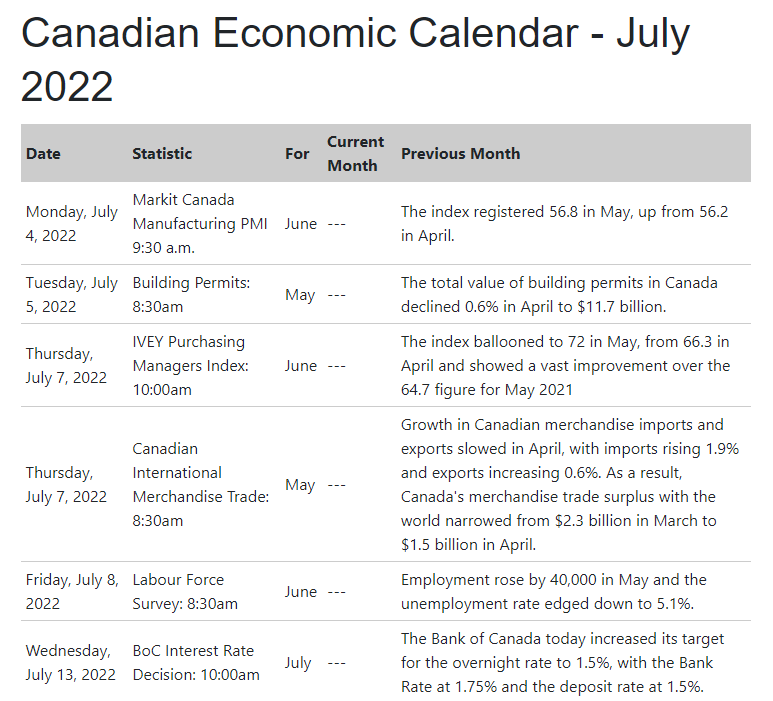This screenshot has width=773, height=701.
Task: Click the For column header
Action: point(297,154)
